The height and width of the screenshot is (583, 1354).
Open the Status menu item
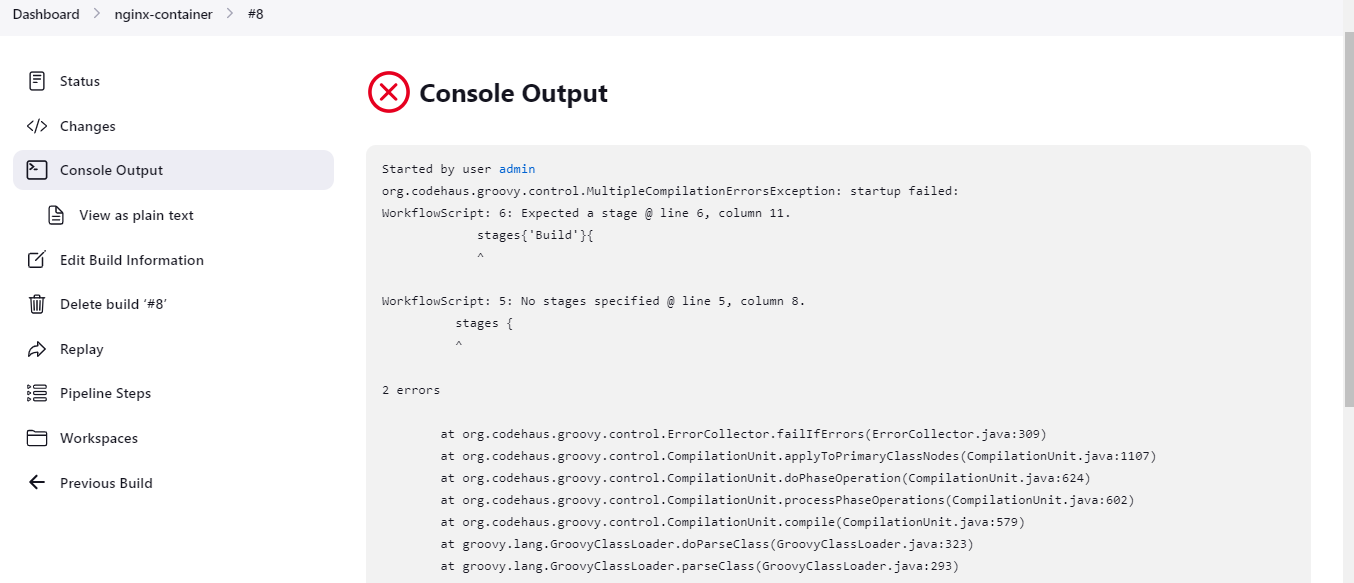tap(80, 81)
